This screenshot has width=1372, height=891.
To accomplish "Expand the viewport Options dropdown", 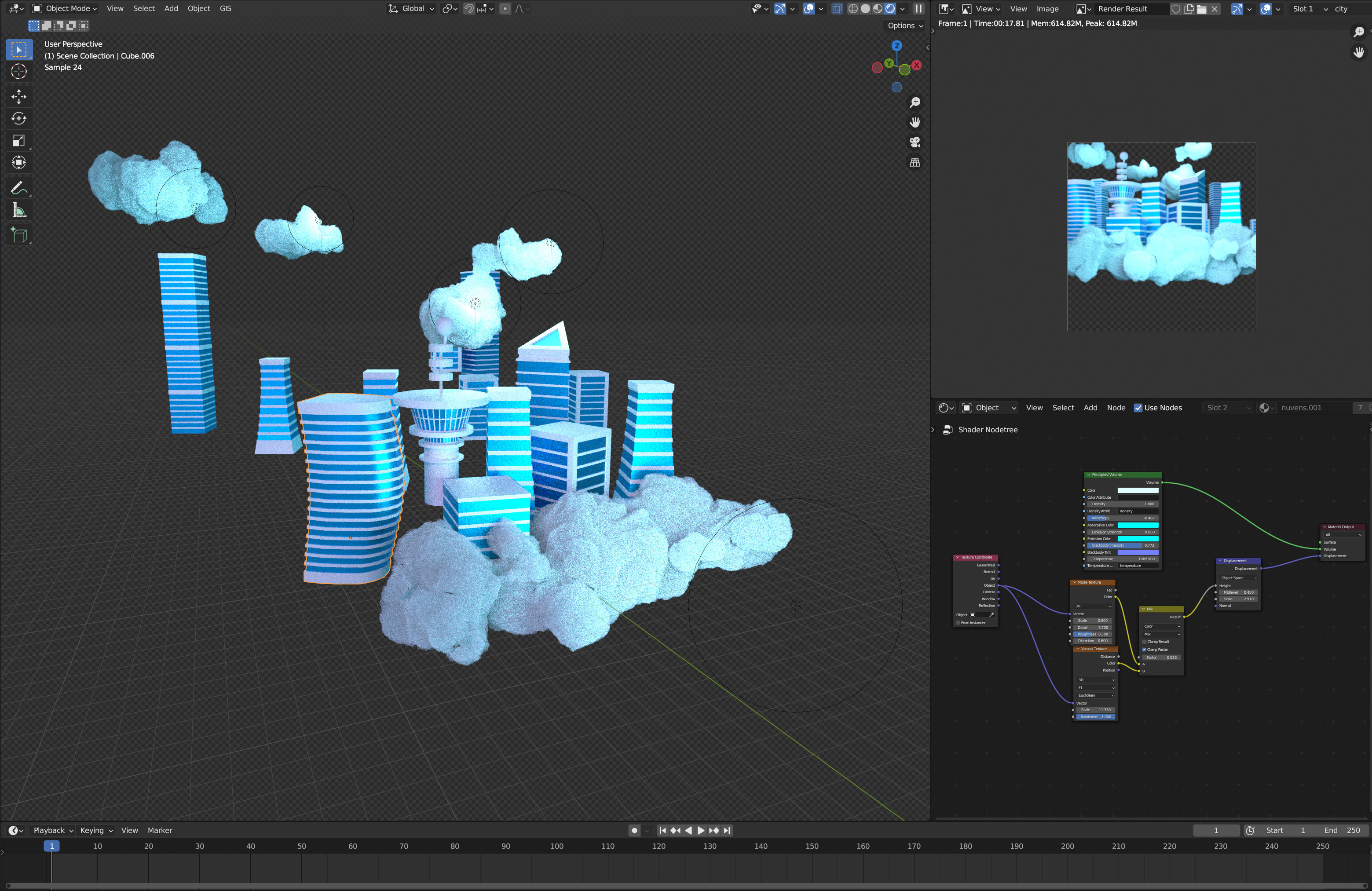I will [905, 26].
